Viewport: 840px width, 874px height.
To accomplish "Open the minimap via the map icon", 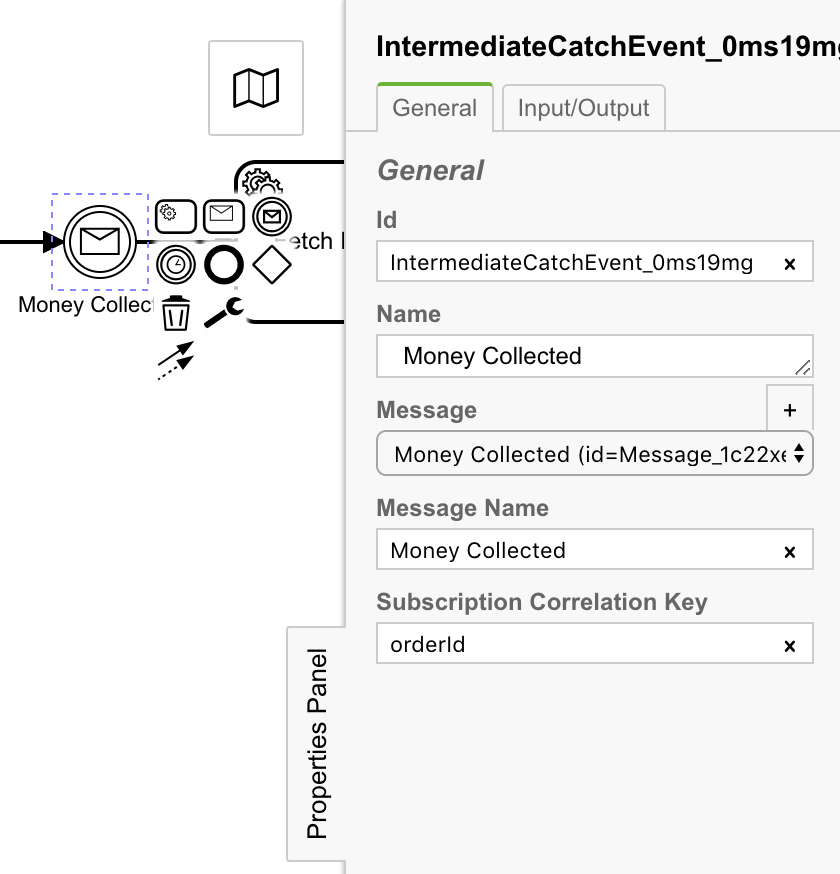I will click(x=255, y=89).
